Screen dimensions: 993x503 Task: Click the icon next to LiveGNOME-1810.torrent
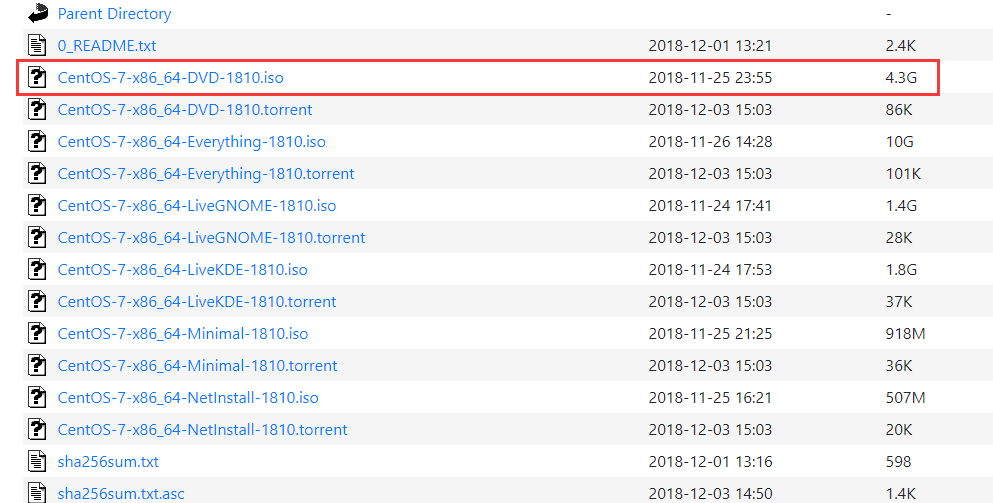(37, 237)
